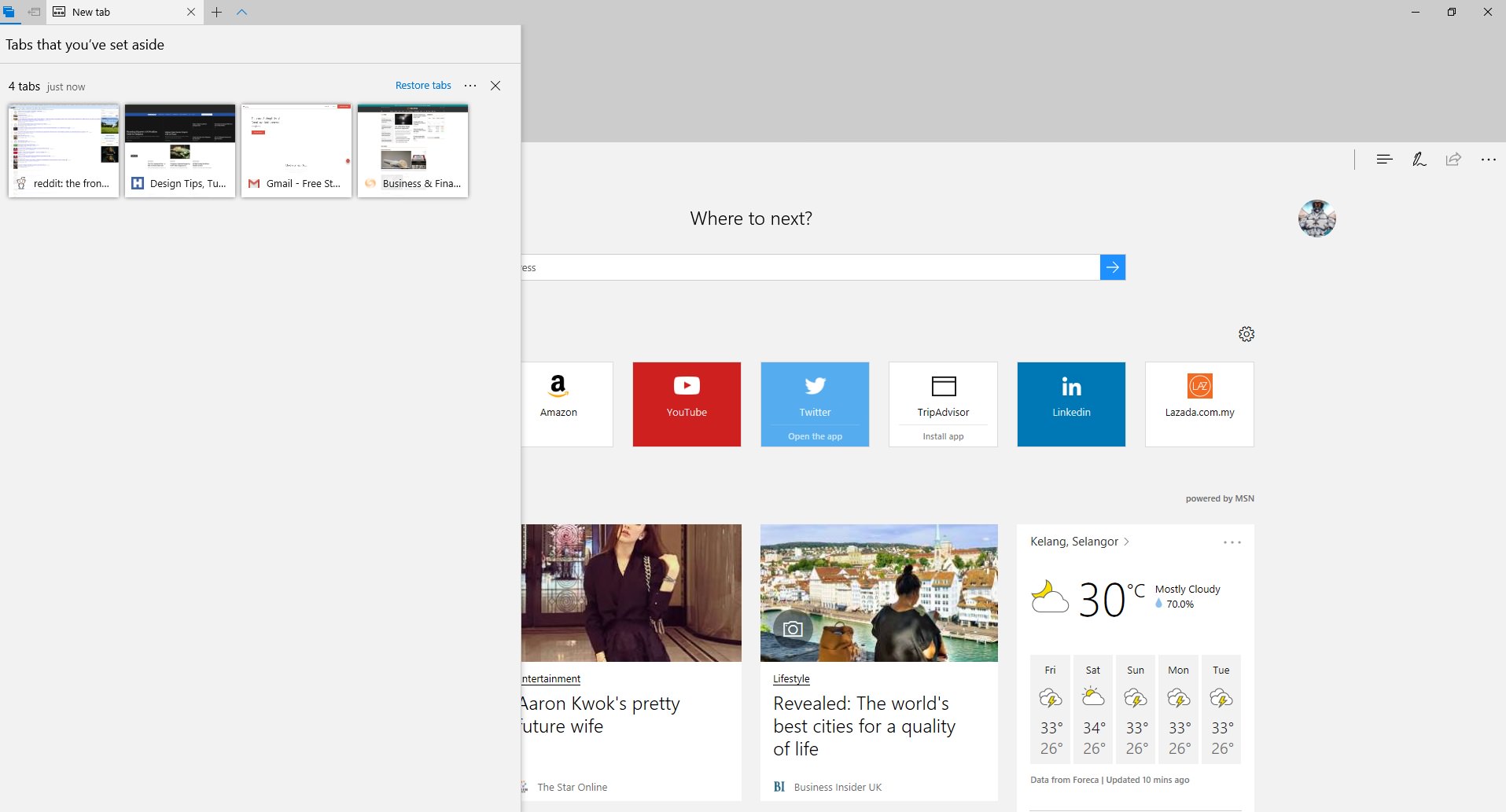Screen dimensions: 1506x812
Task: Open best cities for quality of life headline
Action: (864, 726)
